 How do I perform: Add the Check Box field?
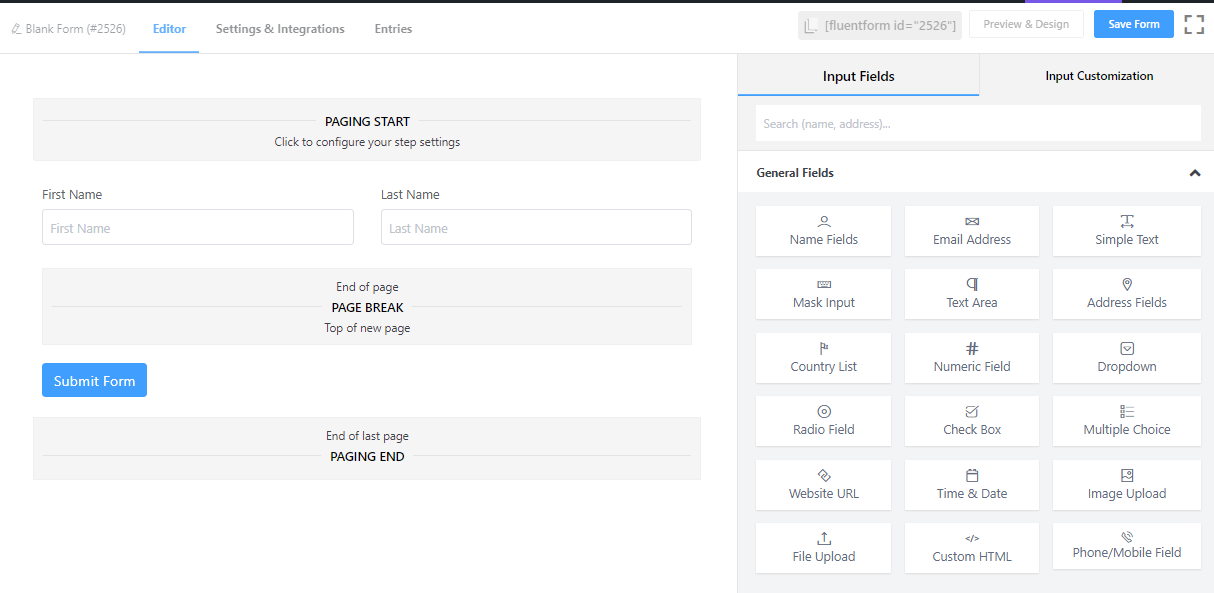(972, 421)
